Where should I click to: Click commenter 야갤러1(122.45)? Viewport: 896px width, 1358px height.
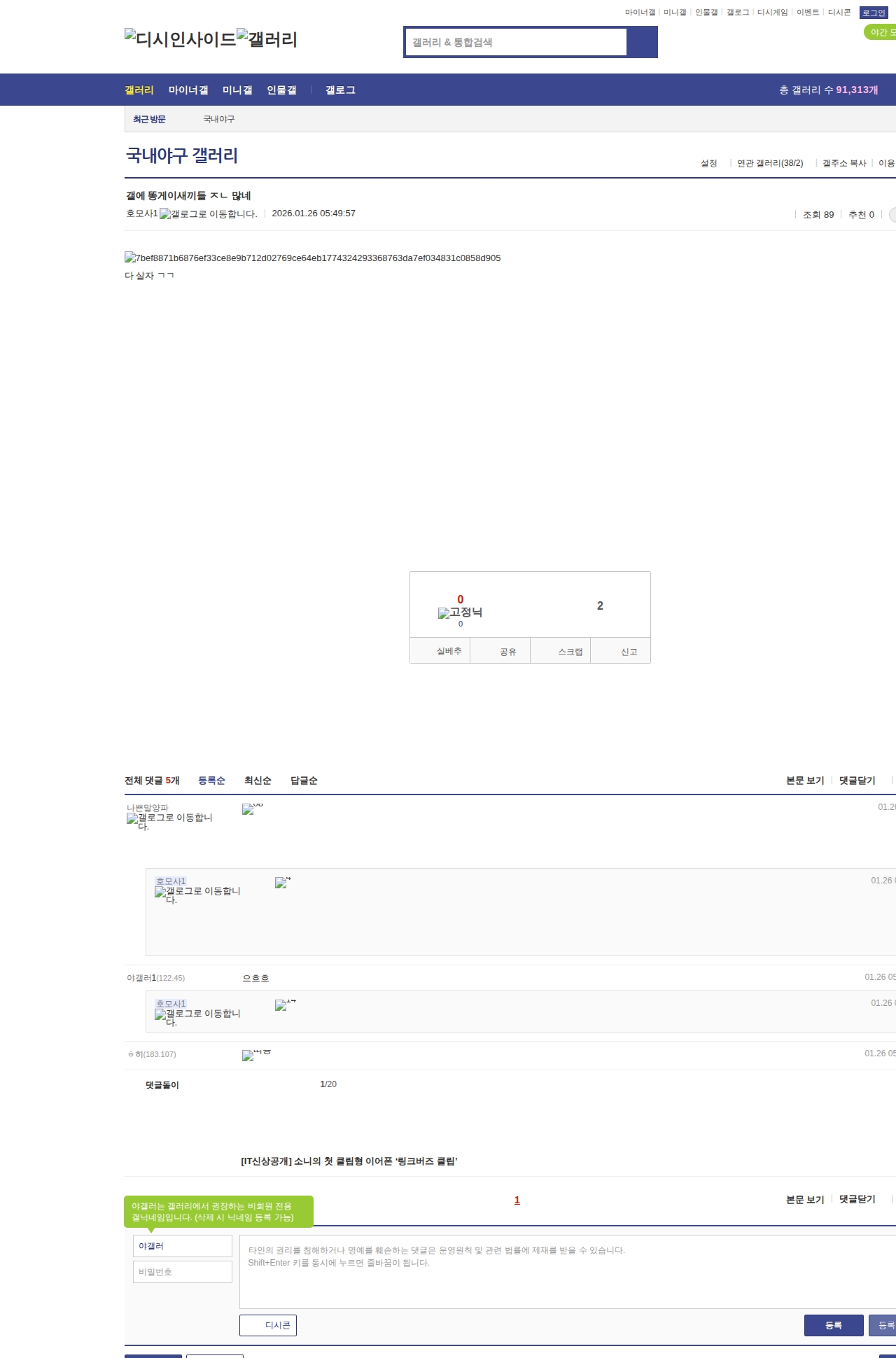155,978
